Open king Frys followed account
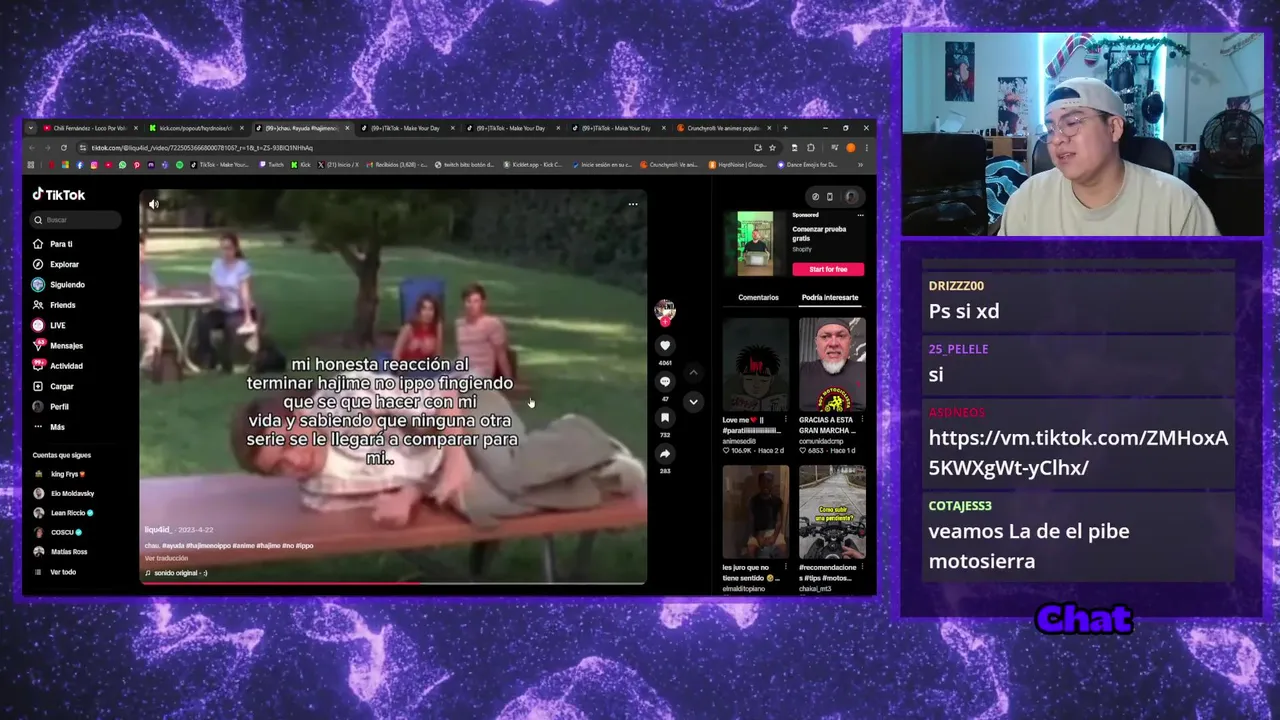 (x=60, y=474)
